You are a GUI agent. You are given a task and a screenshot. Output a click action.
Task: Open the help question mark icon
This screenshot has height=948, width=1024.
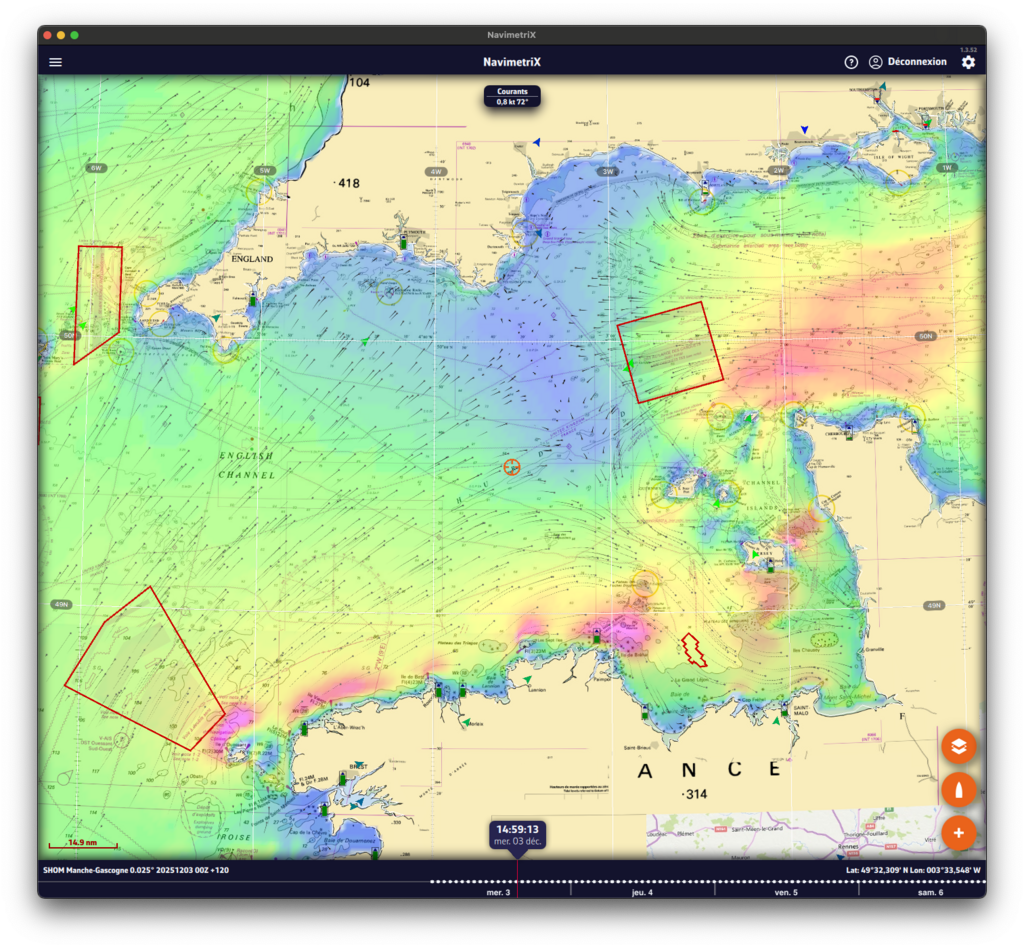point(851,62)
